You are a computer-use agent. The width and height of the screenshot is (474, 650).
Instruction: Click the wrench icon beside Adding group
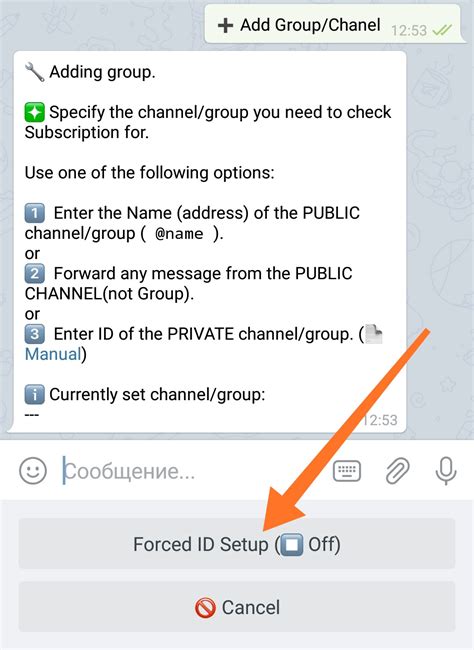34,72
